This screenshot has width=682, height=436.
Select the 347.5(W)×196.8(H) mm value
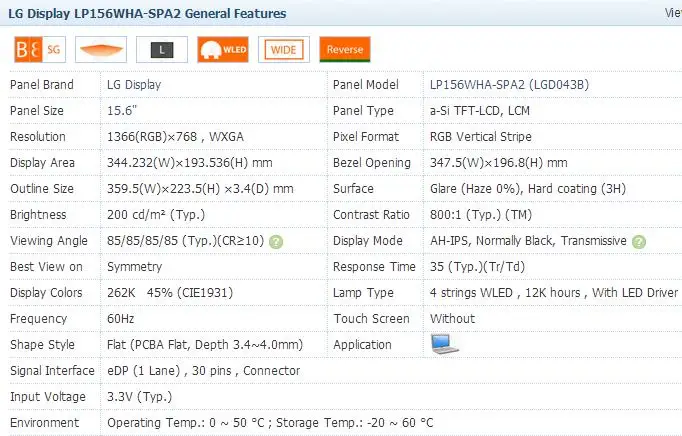coord(498,162)
